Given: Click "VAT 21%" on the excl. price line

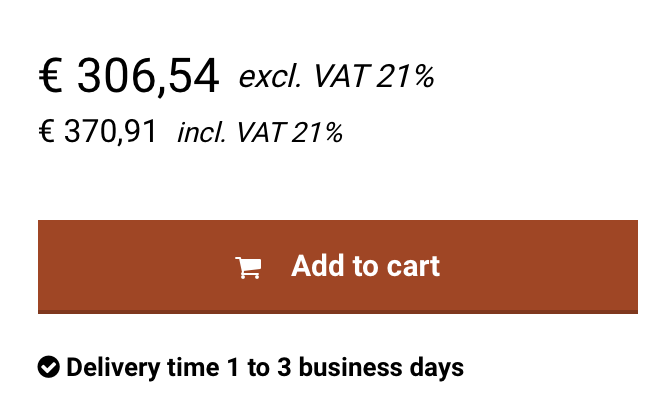Looking at the screenshot, I should tap(371, 76).
